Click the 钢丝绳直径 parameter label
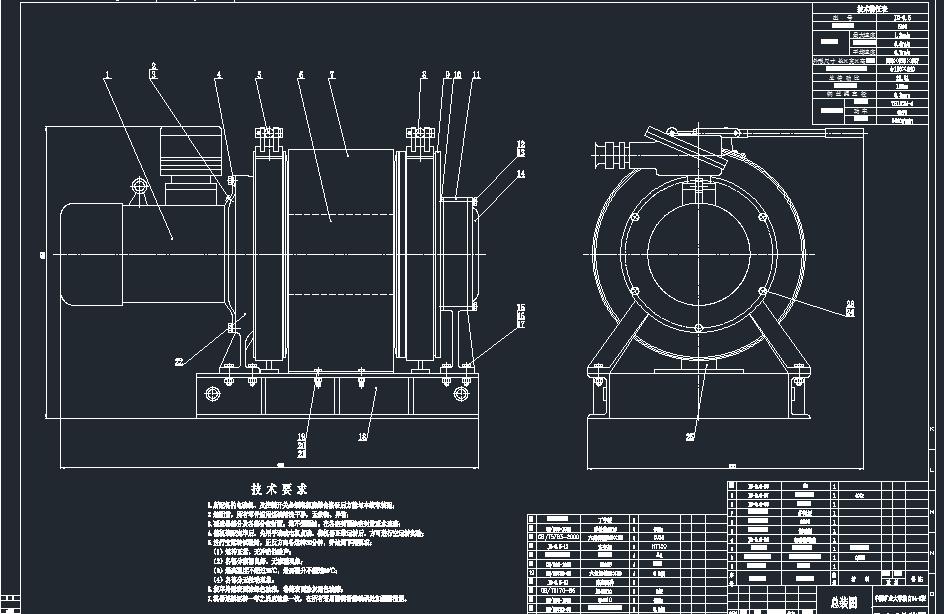Viewport: 944px width, 614px height. point(847,95)
